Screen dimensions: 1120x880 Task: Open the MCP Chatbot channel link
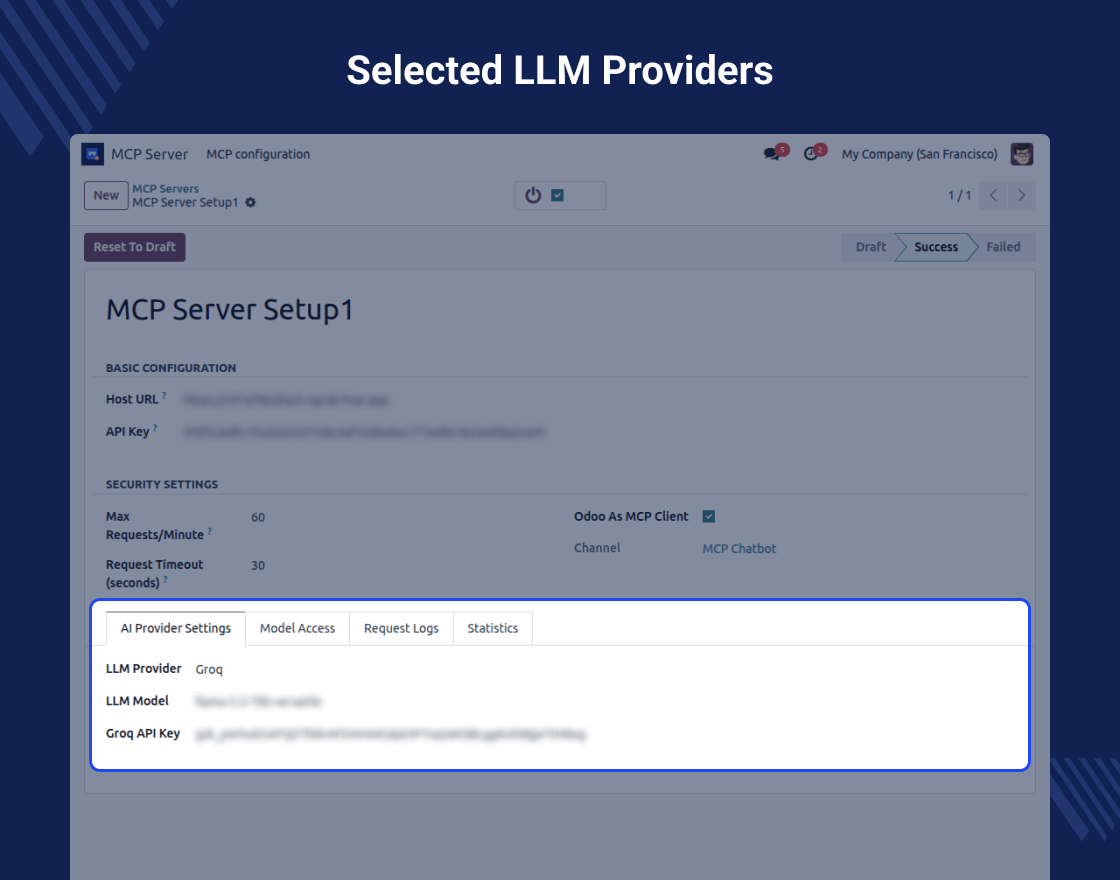pos(739,549)
